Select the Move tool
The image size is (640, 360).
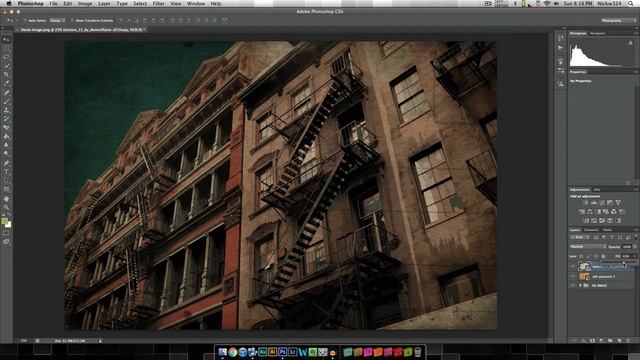(x=6, y=40)
